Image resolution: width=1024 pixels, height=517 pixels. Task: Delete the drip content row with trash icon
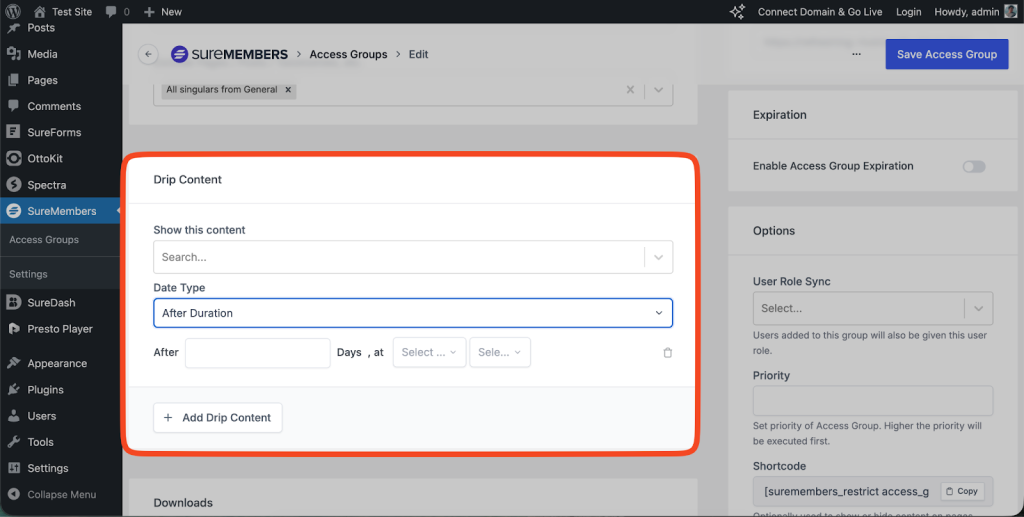click(x=667, y=353)
